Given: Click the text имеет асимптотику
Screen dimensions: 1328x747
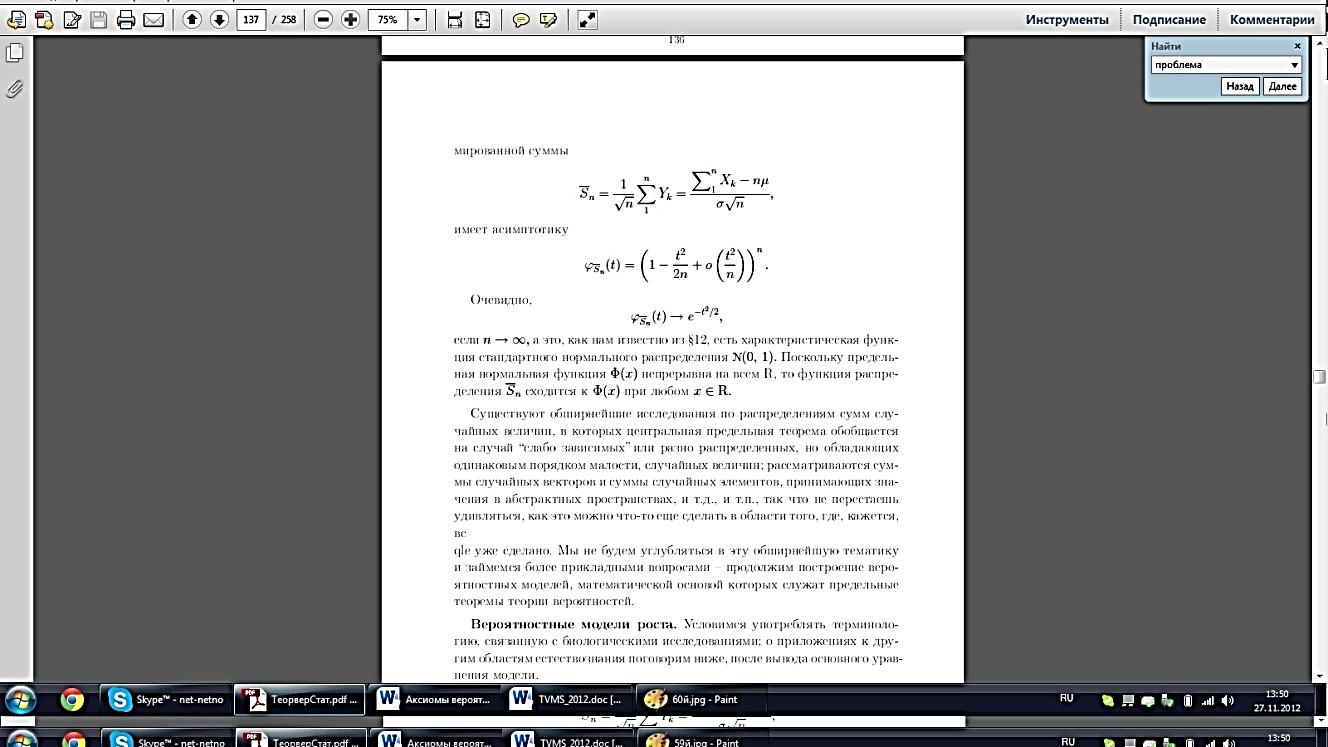Looking at the screenshot, I should click(511, 229).
